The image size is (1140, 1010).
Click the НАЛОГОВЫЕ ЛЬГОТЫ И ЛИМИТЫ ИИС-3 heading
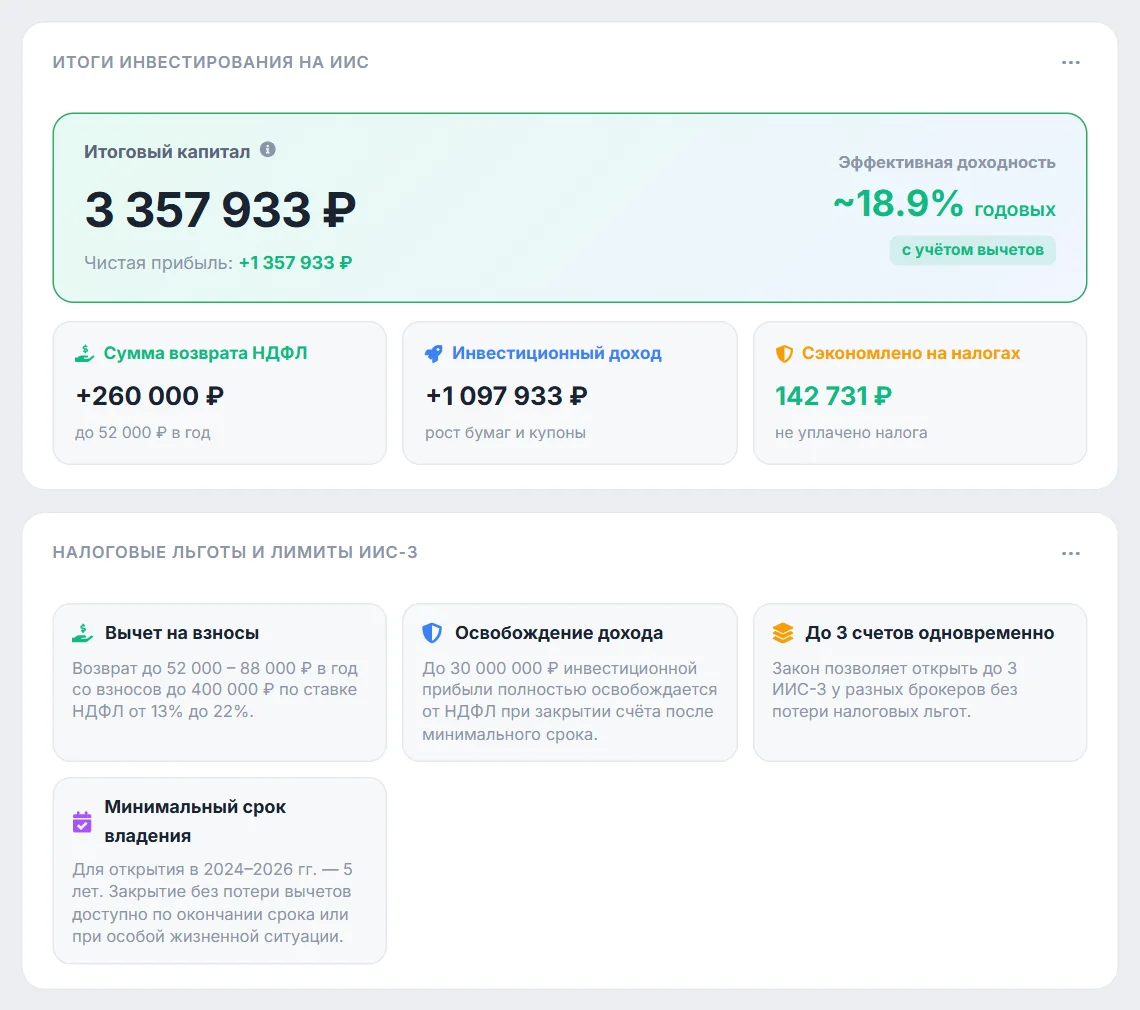coord(235,553)
